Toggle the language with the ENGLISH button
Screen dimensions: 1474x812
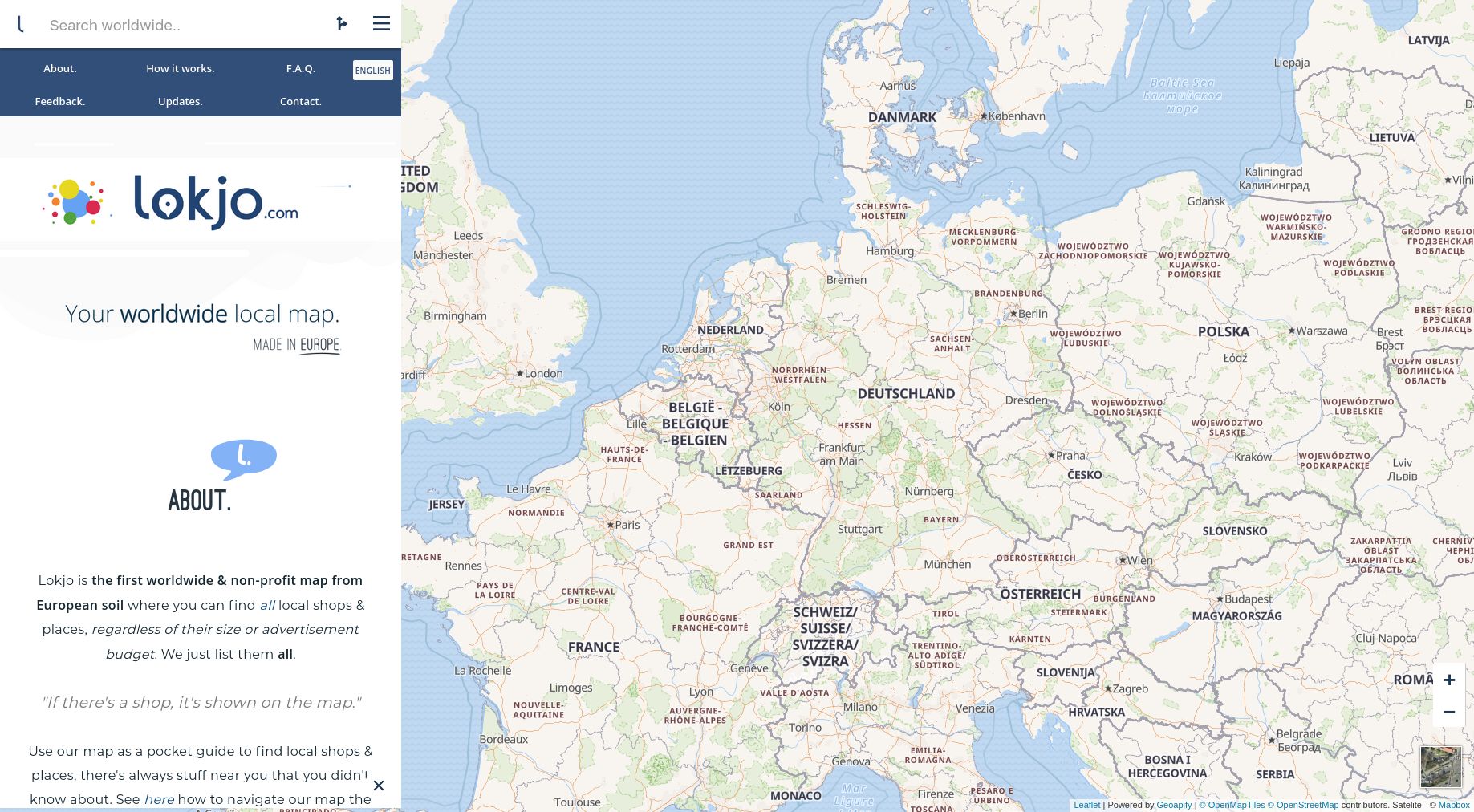(x=372, y=70)
